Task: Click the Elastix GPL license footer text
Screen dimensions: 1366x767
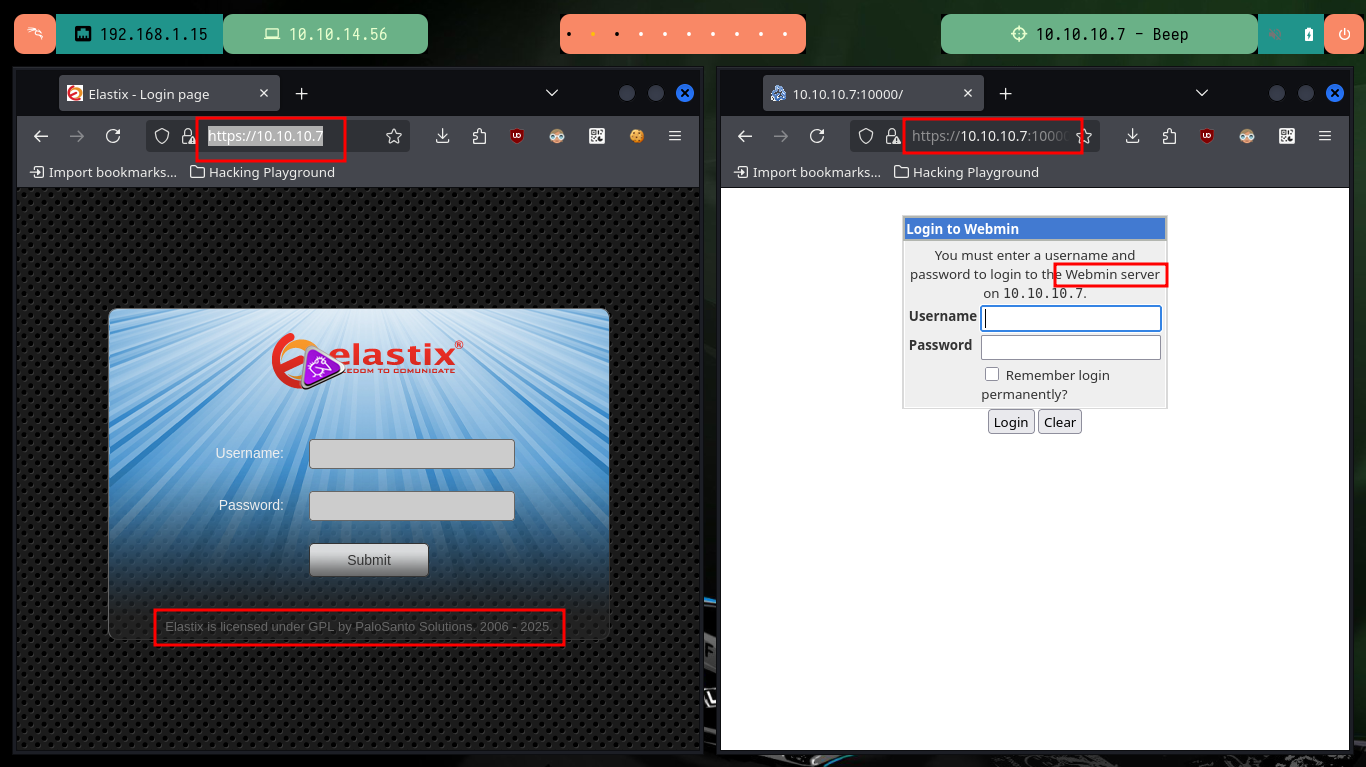Action: 358,627
